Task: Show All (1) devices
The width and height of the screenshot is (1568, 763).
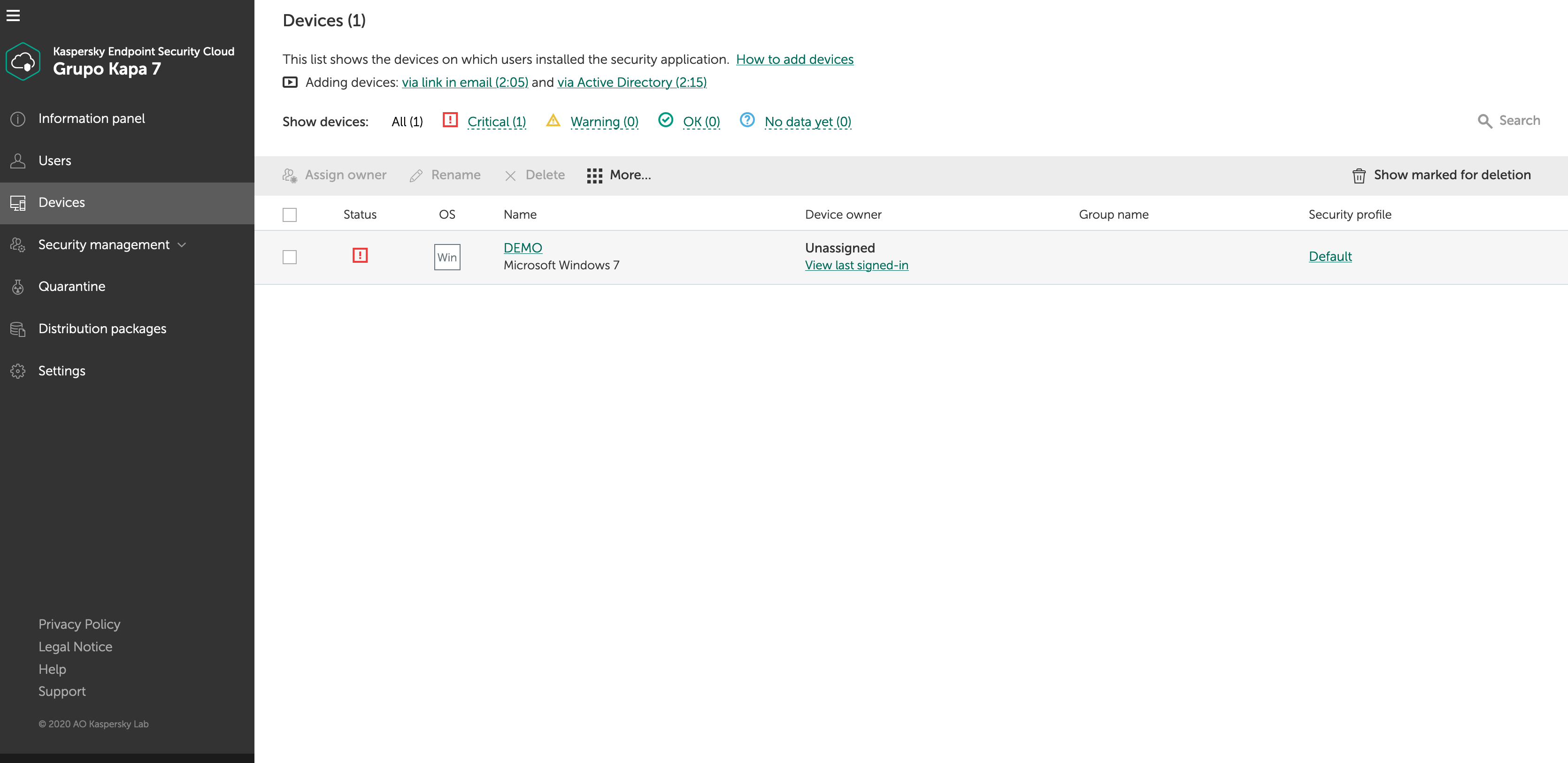Action: tap(407, 122)
